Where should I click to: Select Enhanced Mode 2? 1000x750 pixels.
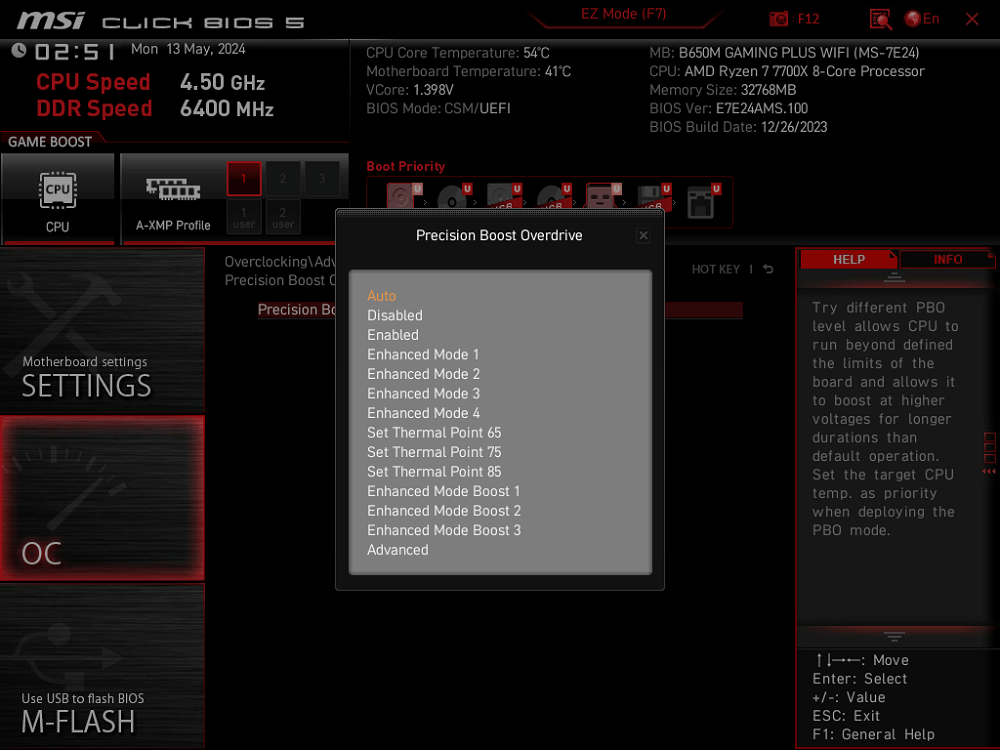pyautogui.click(x=423, y=374)
